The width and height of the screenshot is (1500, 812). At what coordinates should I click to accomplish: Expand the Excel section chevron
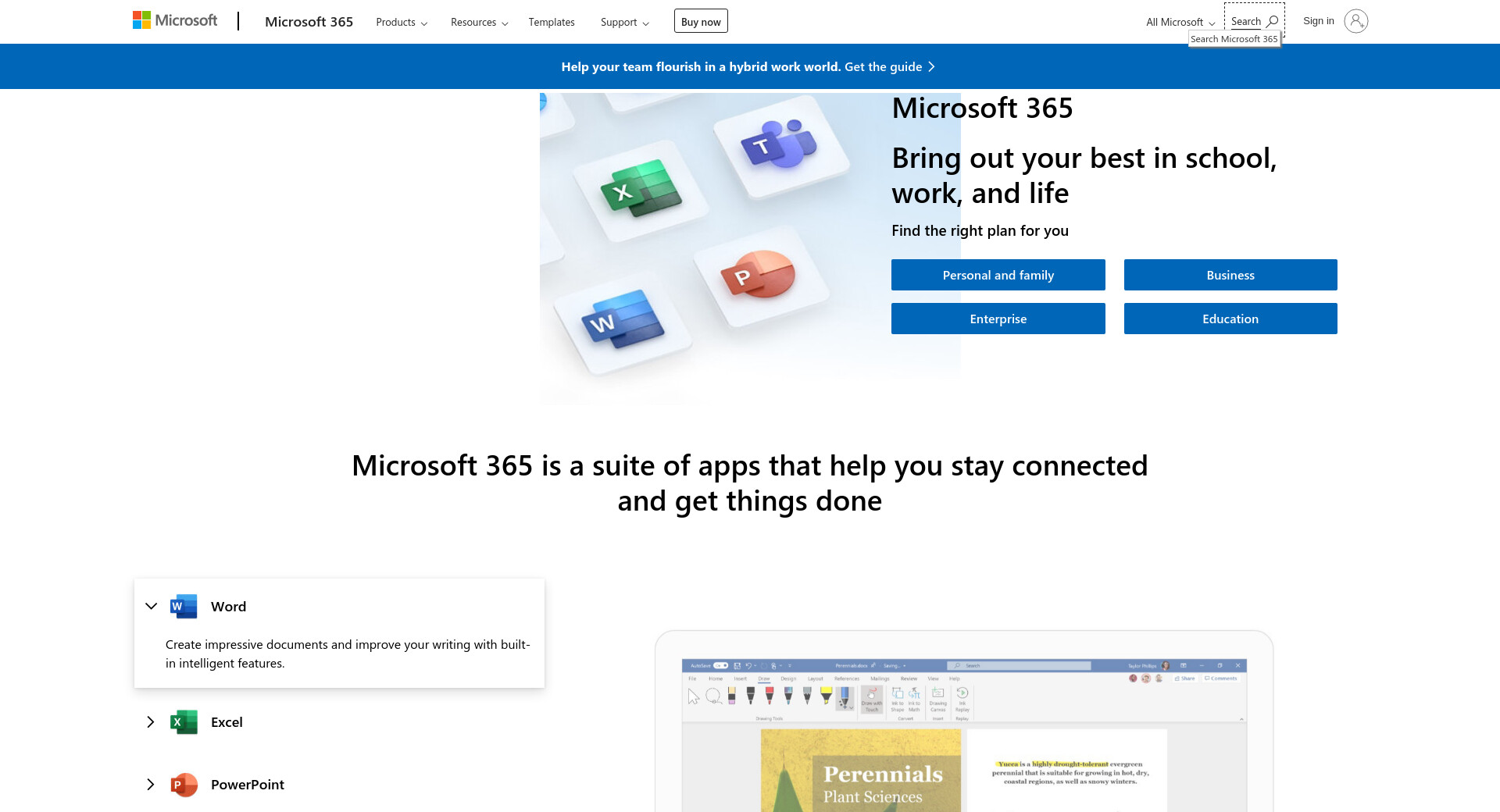151,722
